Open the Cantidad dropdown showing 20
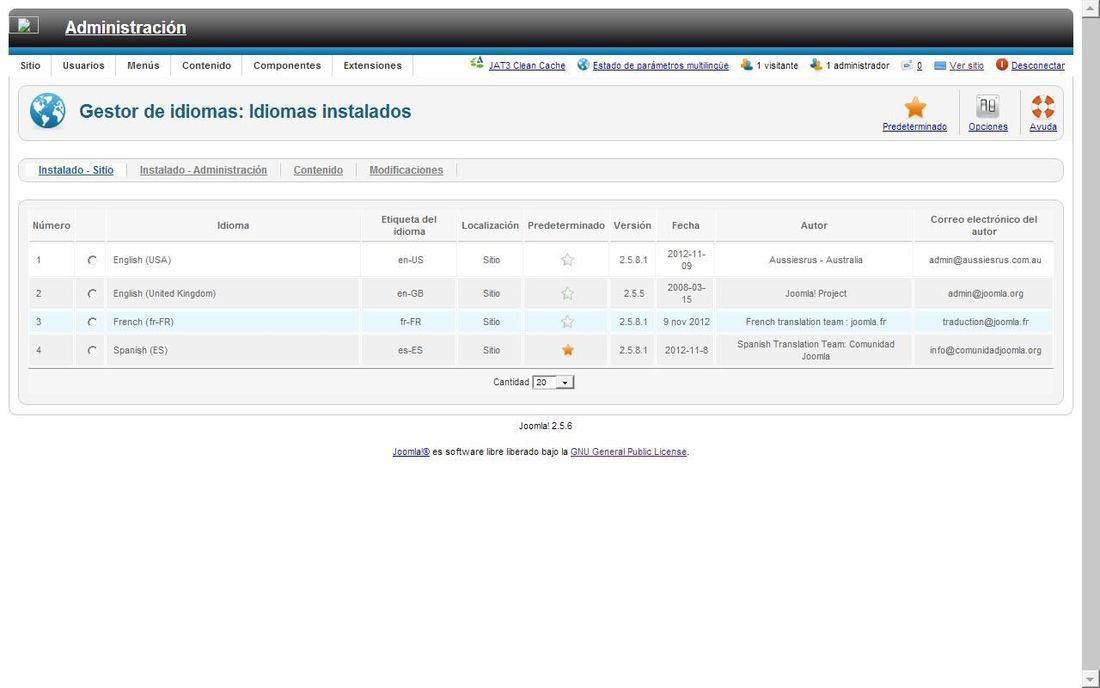The height and width of the screenshot is (688, 1100). point(553,382)
